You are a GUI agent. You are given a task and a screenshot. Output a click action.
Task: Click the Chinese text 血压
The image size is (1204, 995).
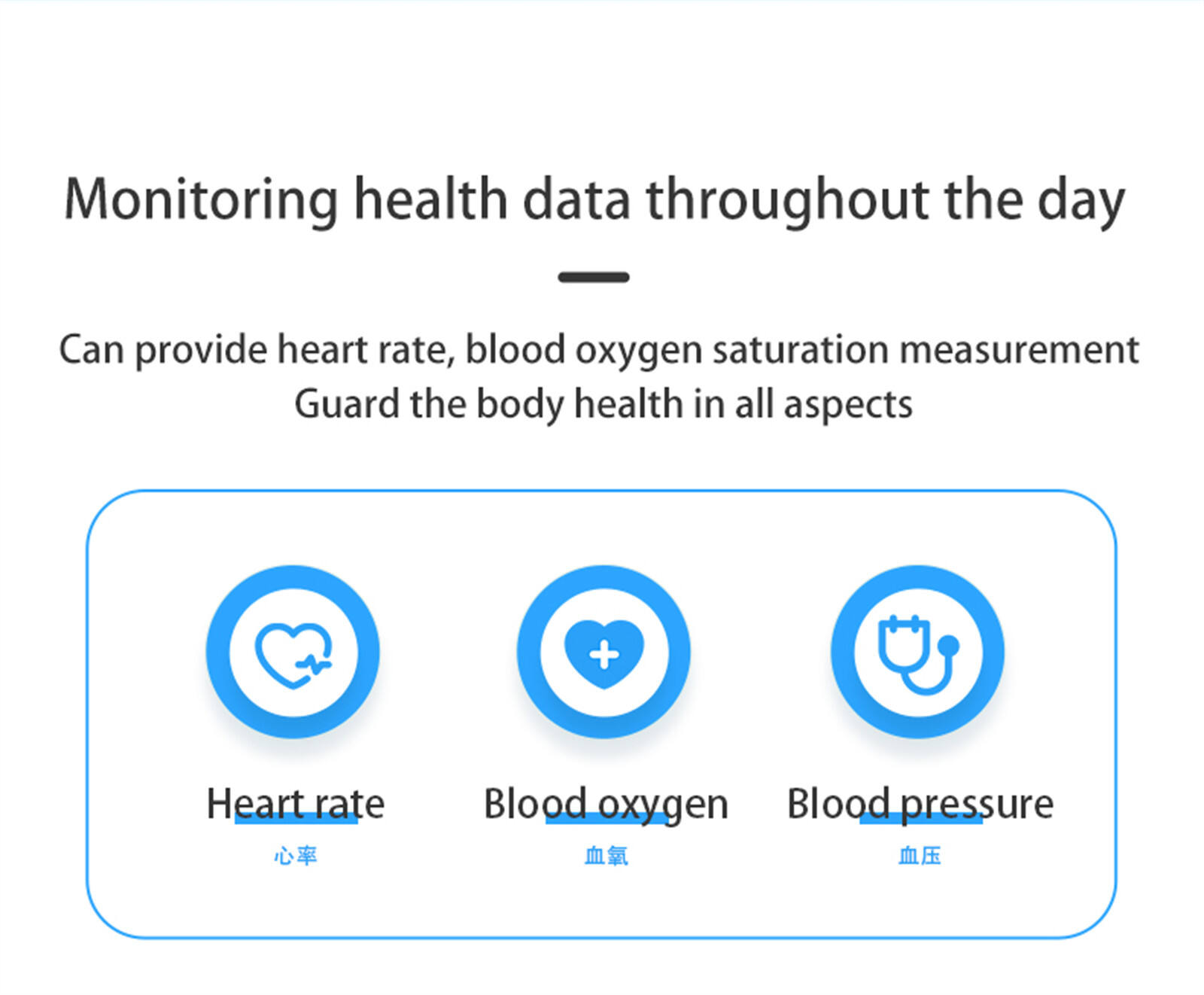tap(920, 856)
